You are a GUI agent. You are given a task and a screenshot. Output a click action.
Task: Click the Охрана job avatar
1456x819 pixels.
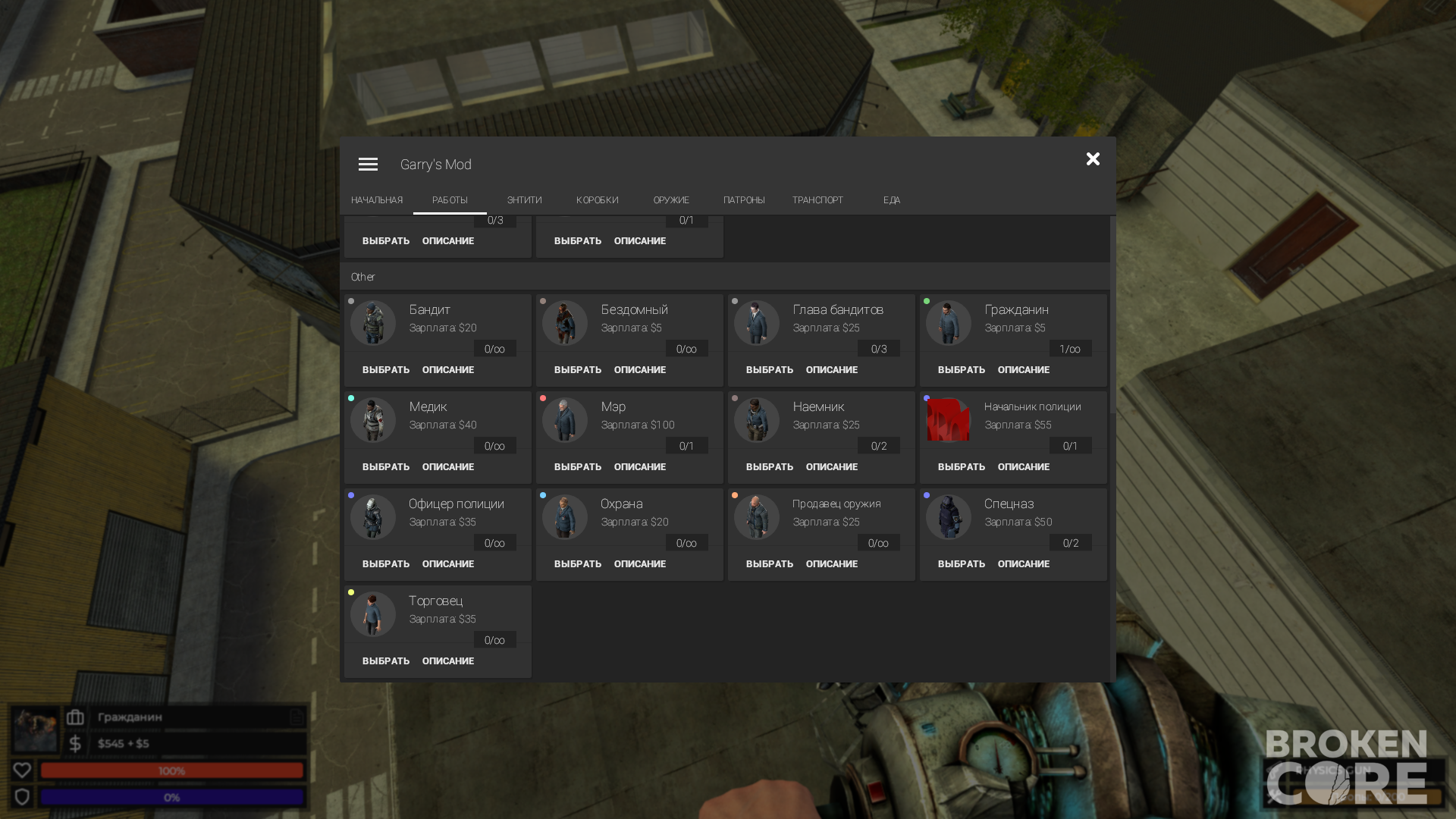click(565, 517)
